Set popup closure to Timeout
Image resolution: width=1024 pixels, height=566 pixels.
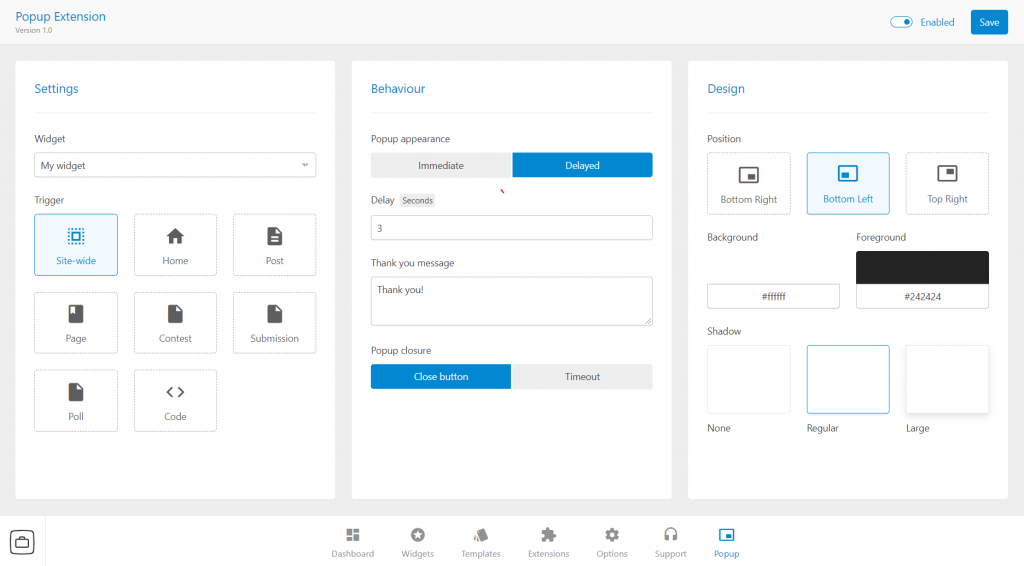click(x=582, y=377)
